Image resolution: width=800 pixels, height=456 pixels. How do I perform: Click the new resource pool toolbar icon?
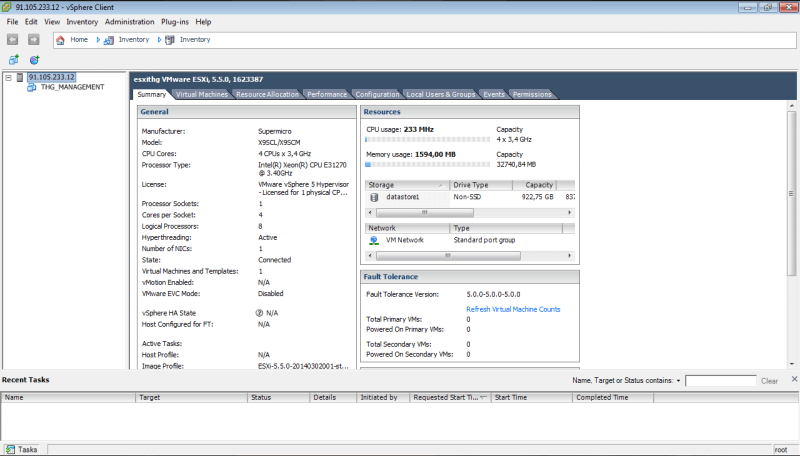(x=34, y=60)
